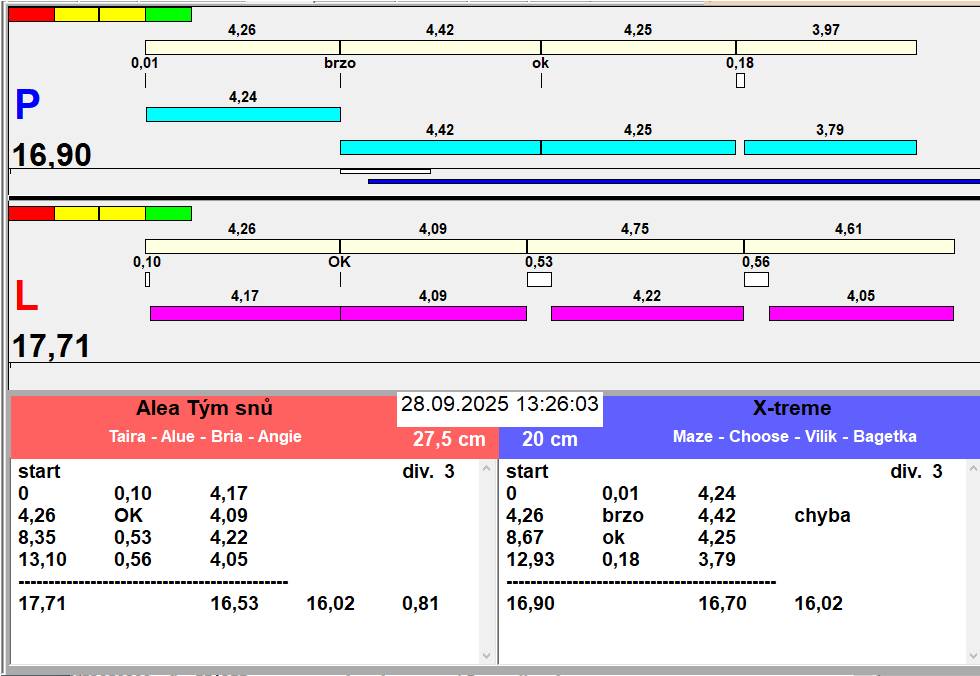Viewport: 980px width, 676px height.
Task: Click the marker box under 0,18
Action: coord(740,81)
